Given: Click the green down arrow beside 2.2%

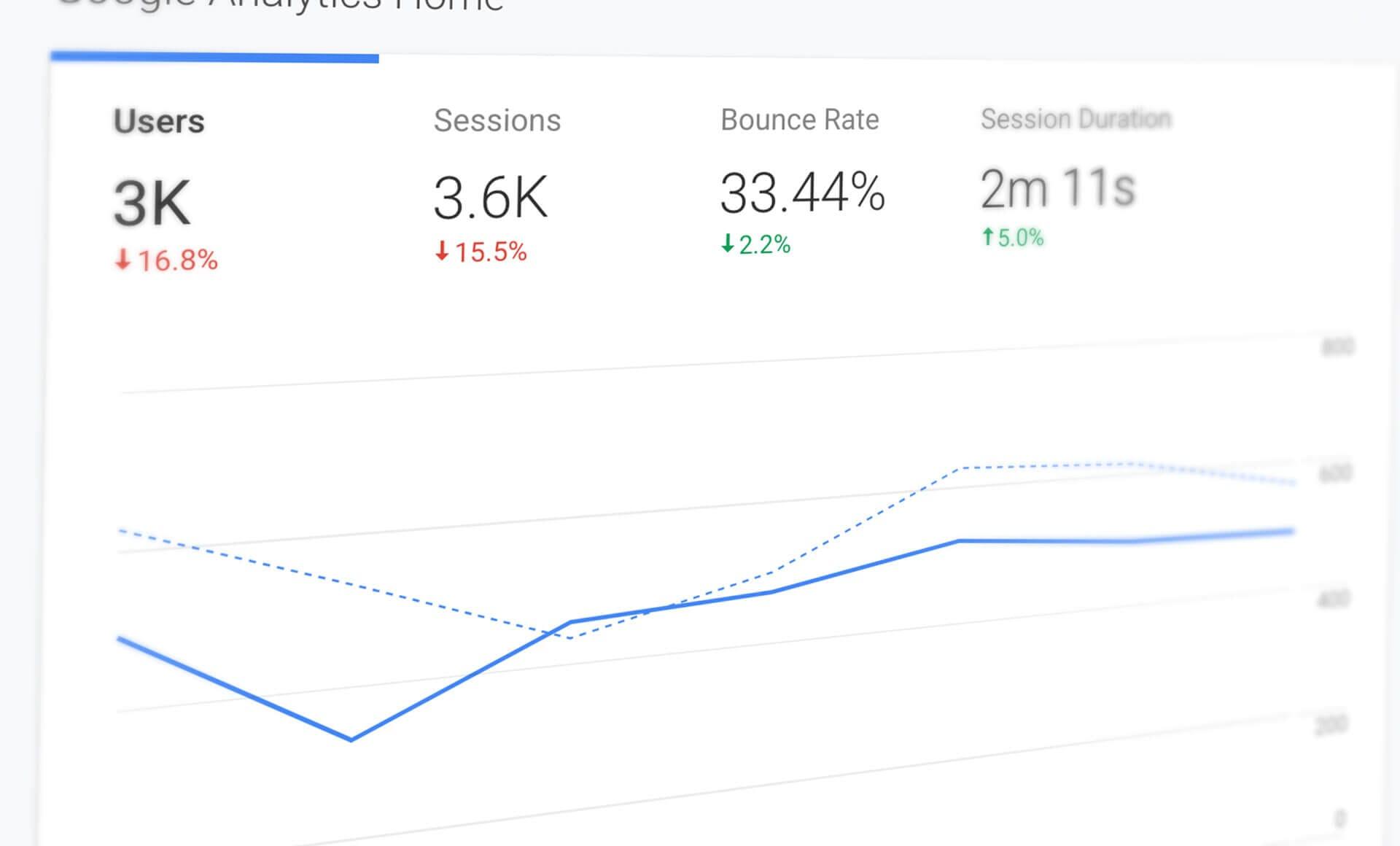Looking at the screenshot, I should pos(726,243).
